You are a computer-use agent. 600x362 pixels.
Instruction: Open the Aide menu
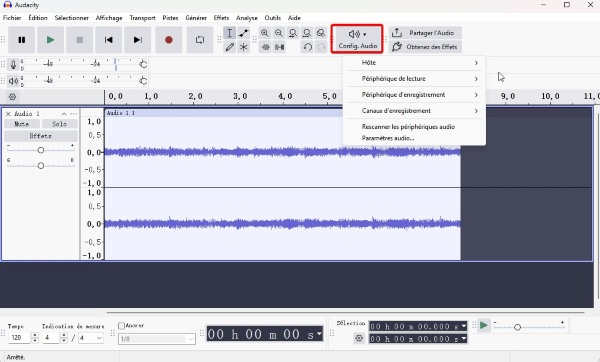(294, 18)
